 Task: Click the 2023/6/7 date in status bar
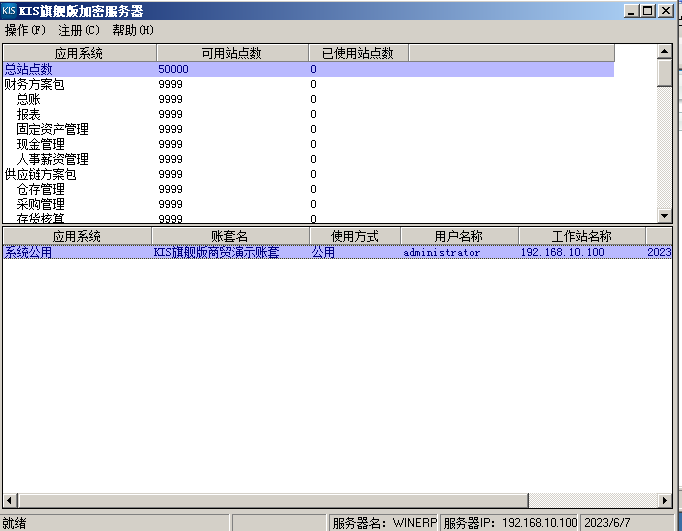[x=607, y=522]
